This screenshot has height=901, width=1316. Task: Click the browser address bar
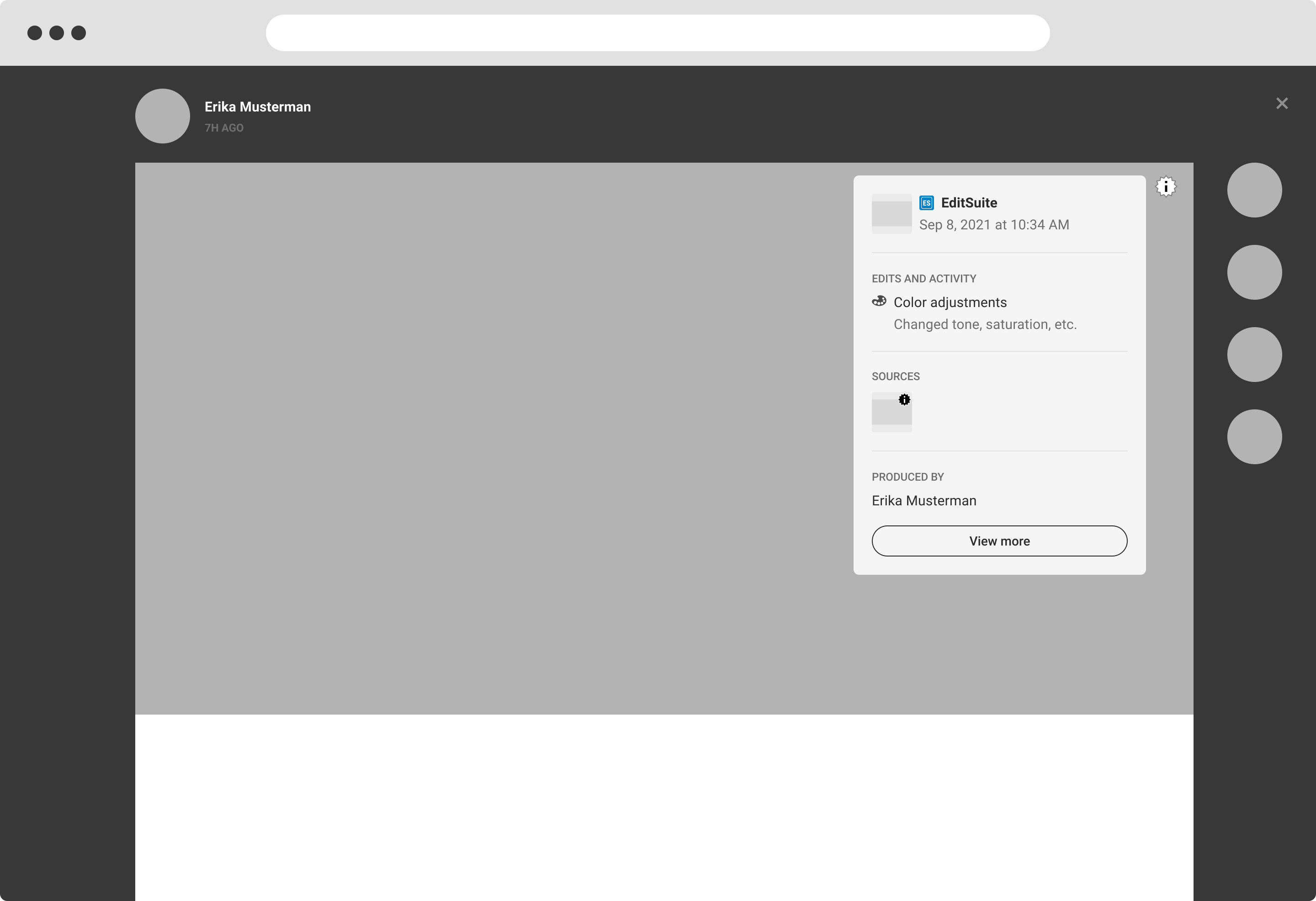[658, 33]
